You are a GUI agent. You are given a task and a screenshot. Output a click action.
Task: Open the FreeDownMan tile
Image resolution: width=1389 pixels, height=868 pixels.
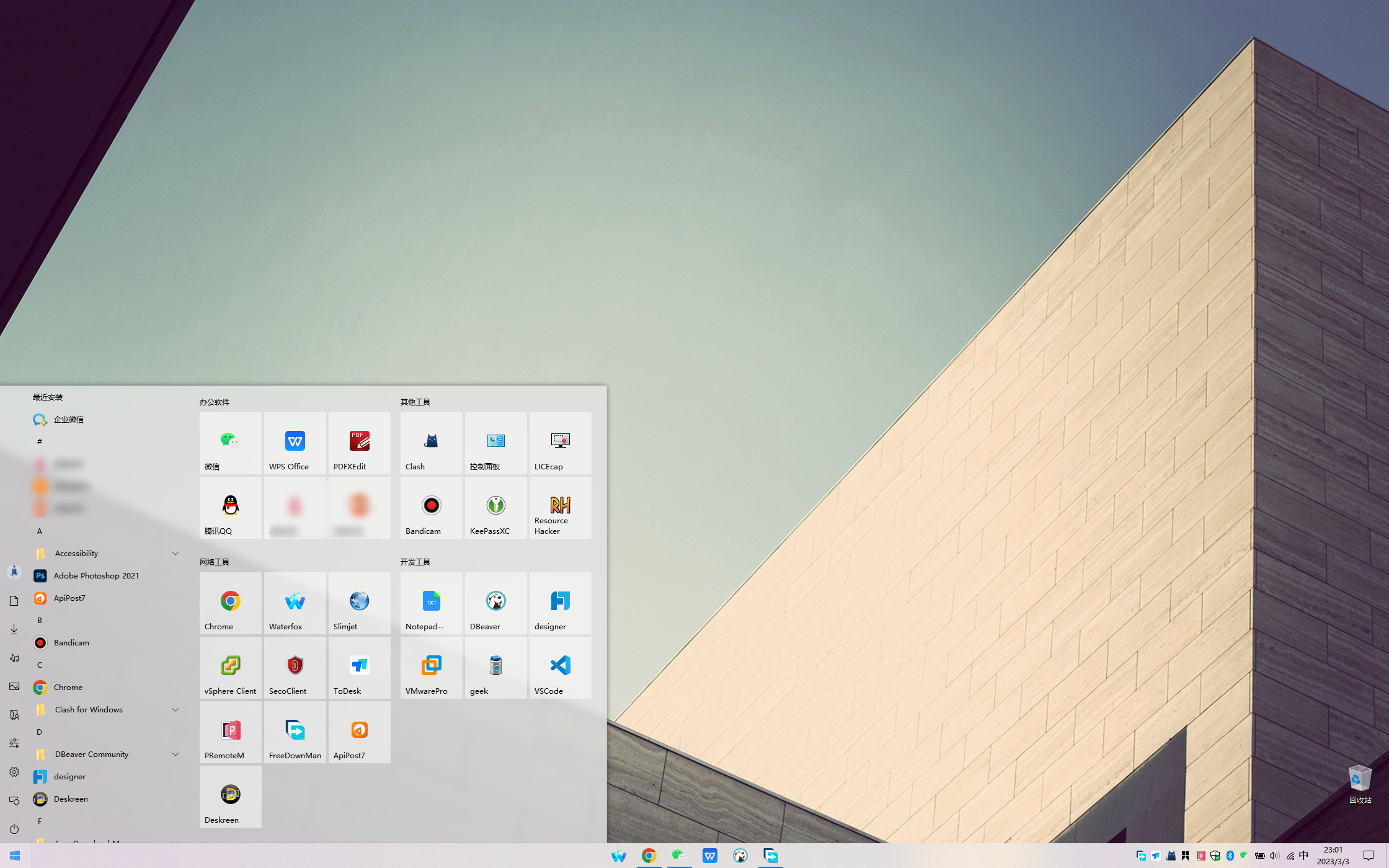click(x=295, y=732)
